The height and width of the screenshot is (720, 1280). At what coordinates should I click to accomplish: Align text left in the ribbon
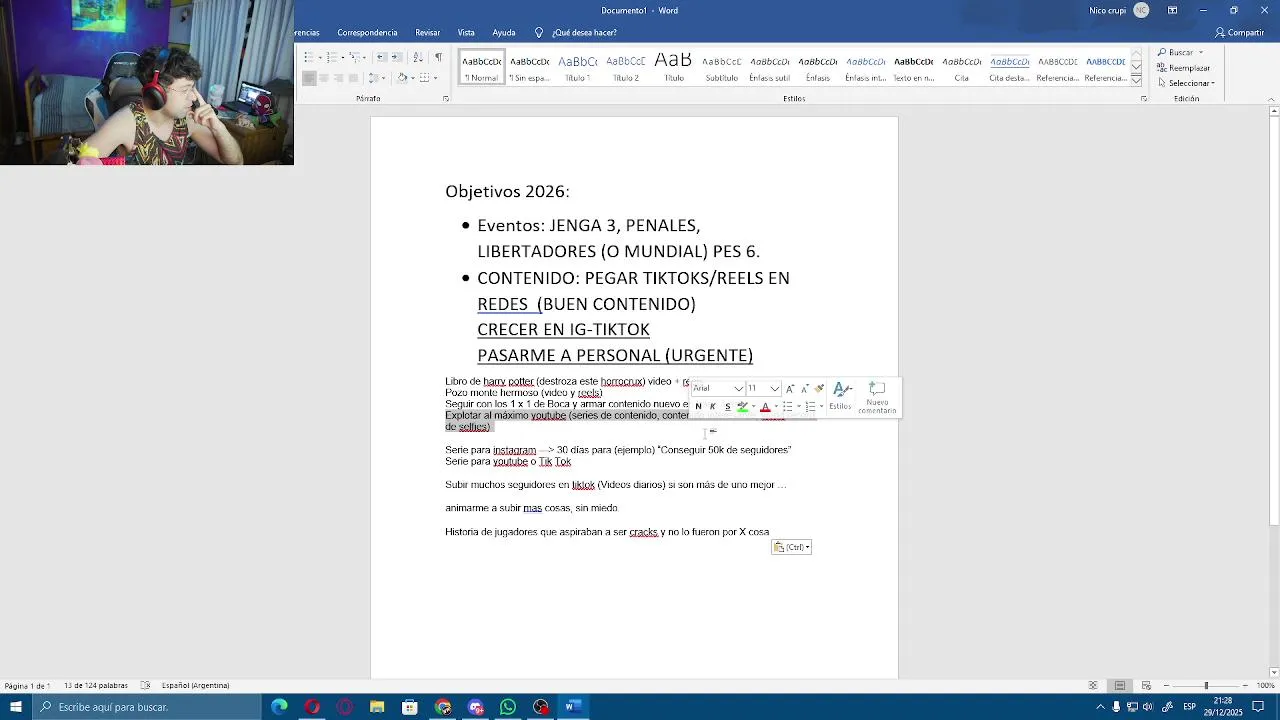[x=309, y=78]
